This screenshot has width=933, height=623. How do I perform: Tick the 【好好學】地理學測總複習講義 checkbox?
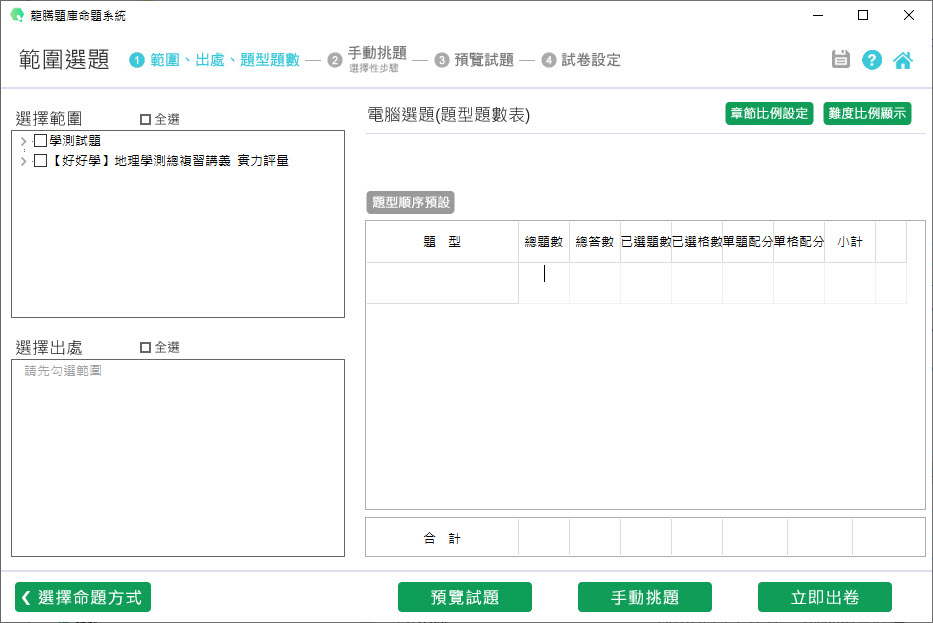[x=41, y=160]
